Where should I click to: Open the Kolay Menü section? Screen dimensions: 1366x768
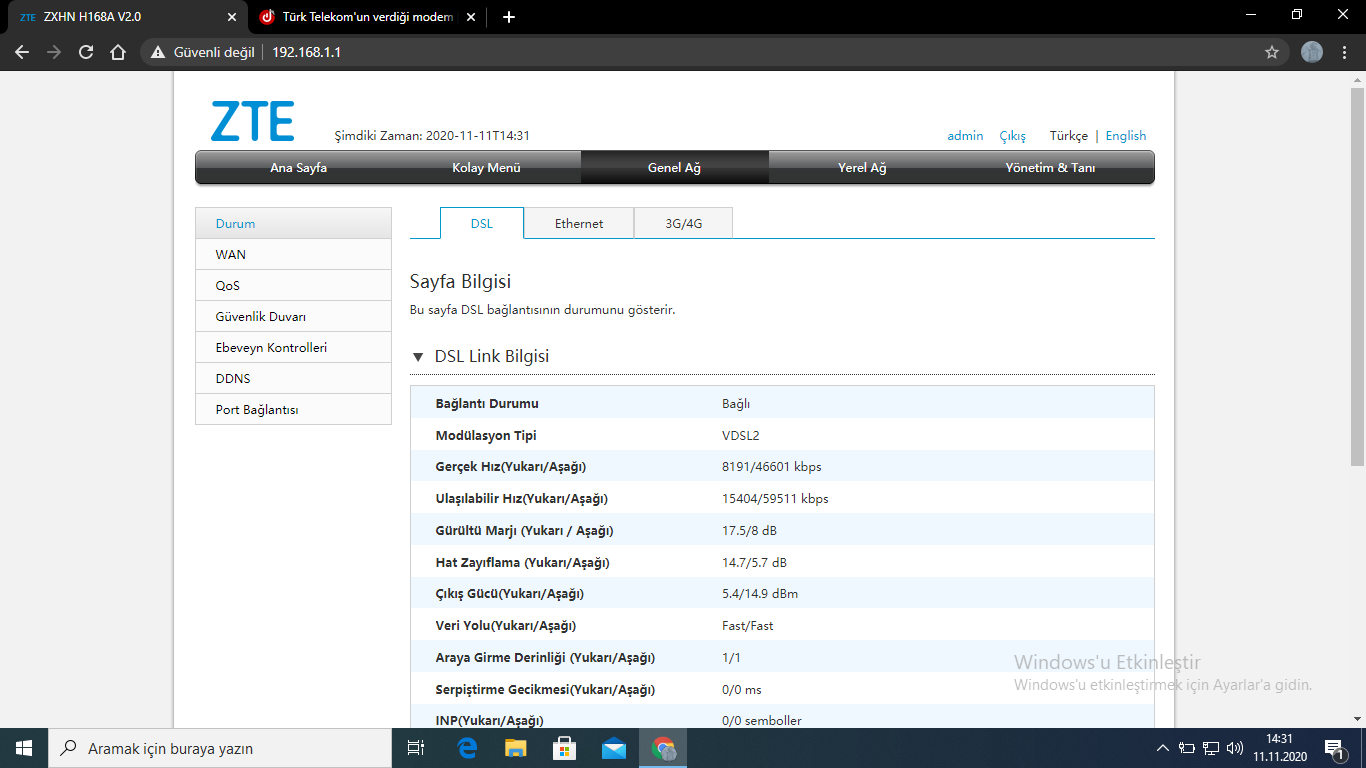coord(486,168)
